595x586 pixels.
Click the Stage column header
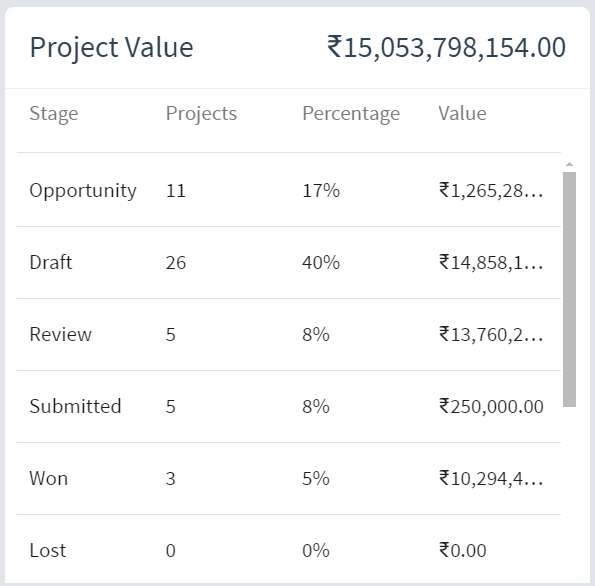[54, 113]
